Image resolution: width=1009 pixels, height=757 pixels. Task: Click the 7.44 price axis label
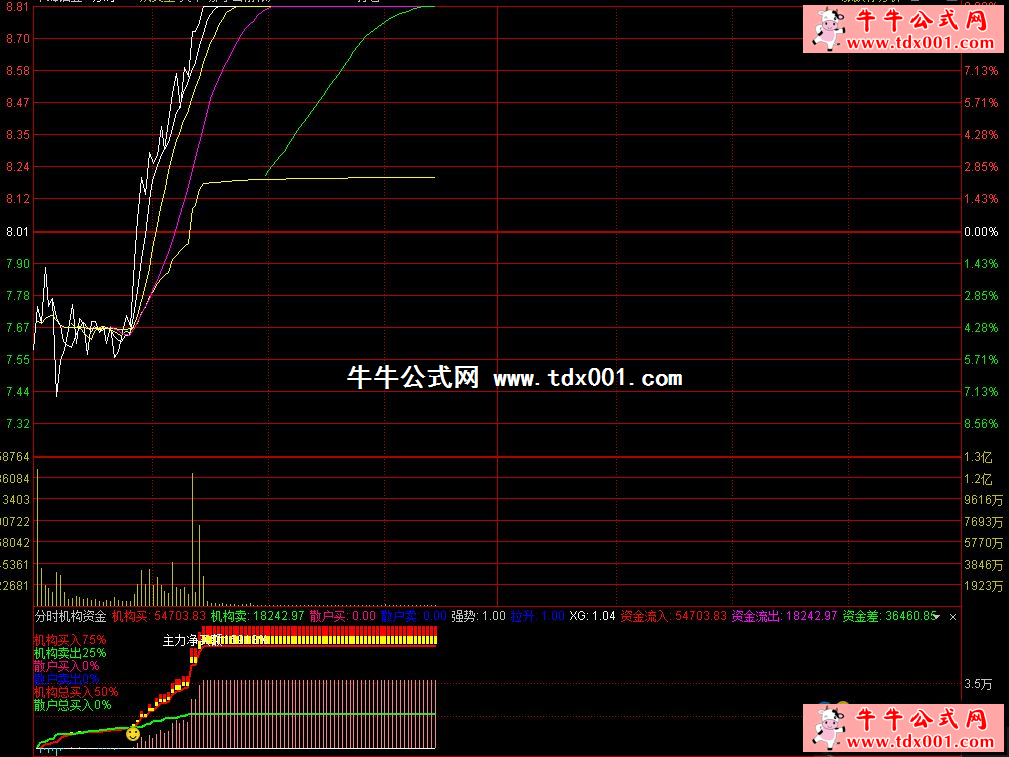point(17,391)
